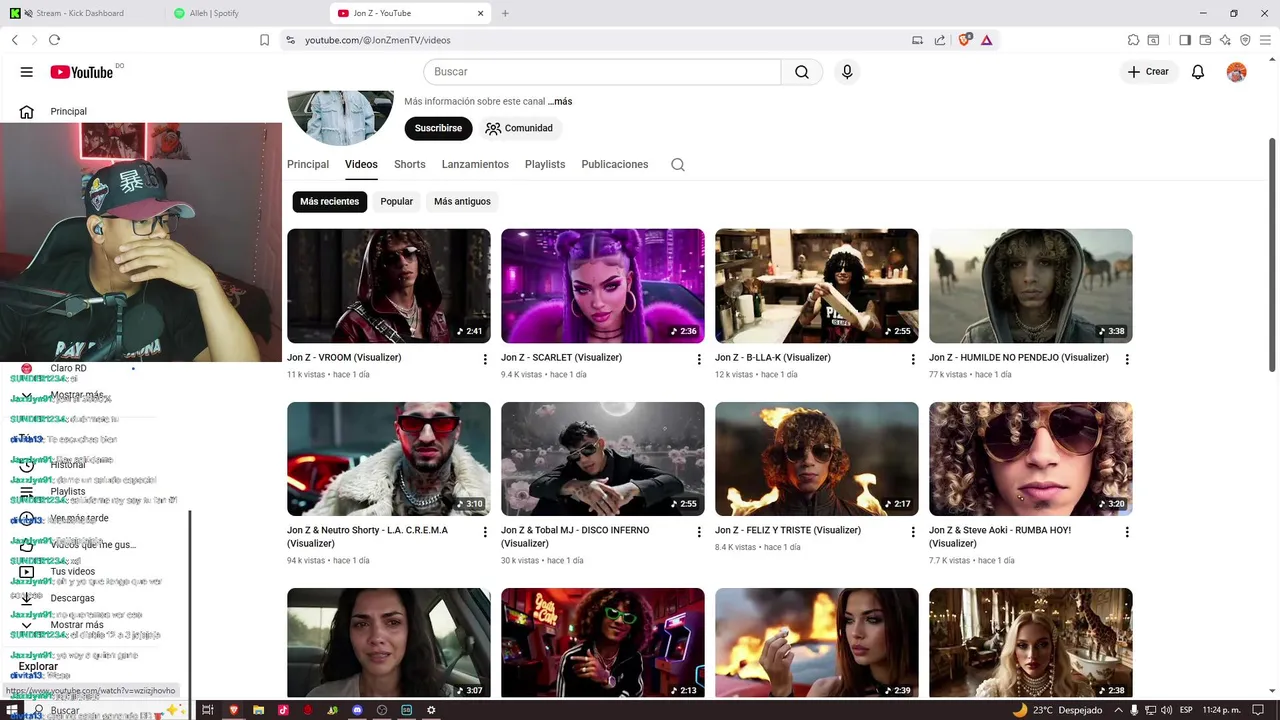Open new tab with plus button

(505, 13)
